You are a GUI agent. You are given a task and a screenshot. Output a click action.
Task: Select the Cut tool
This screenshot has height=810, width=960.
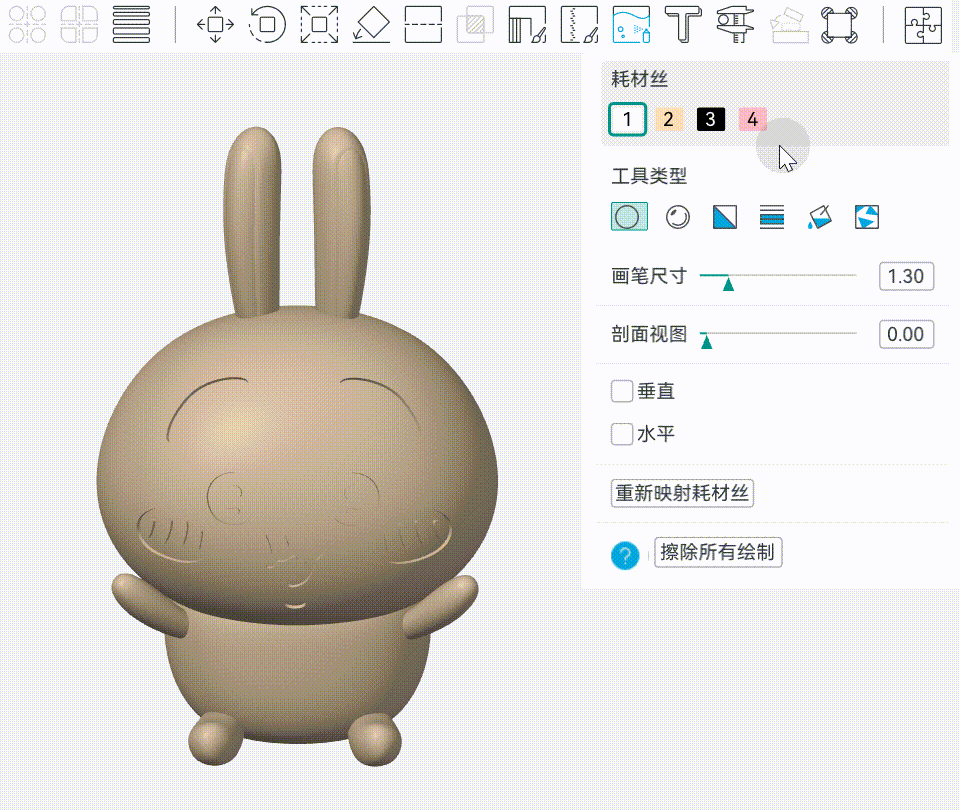click(x=424, y=24)
